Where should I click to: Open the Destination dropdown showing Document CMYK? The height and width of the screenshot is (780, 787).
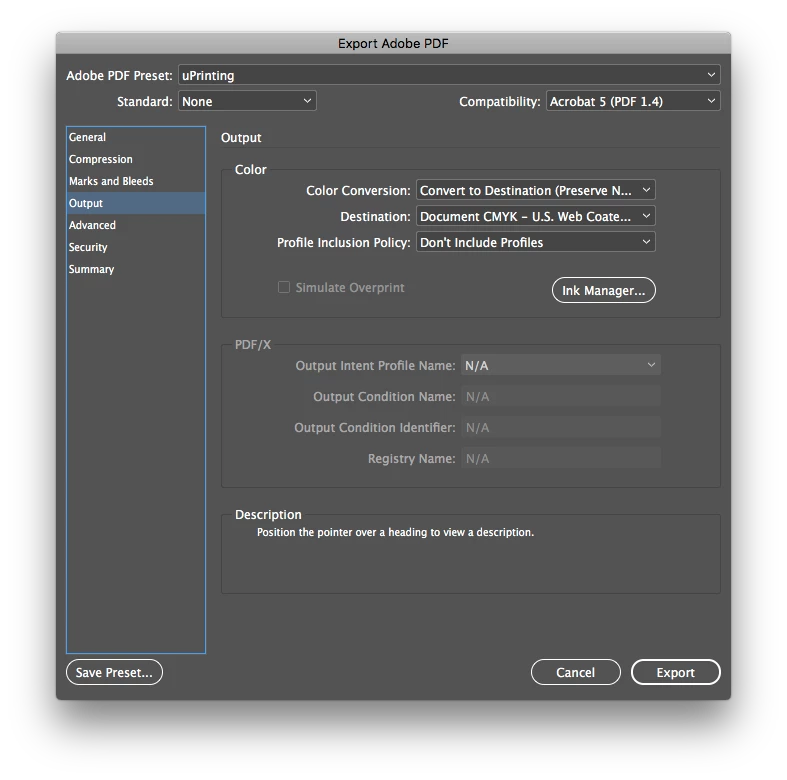coord(536,217)
